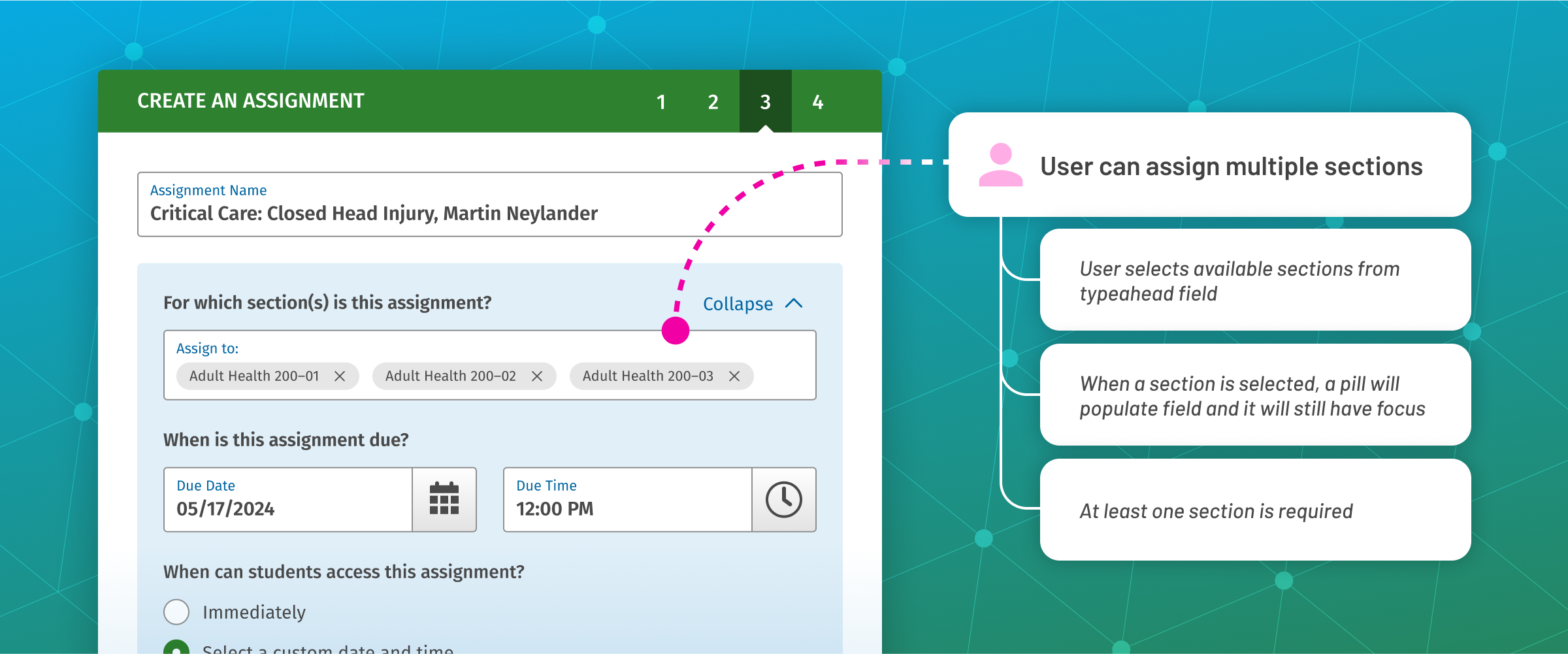Viewport: 1568px width, 654px height.
Task: Click 'When can students access this assignment?' heading
Action: pyautogui.click(x=344, y=572)
